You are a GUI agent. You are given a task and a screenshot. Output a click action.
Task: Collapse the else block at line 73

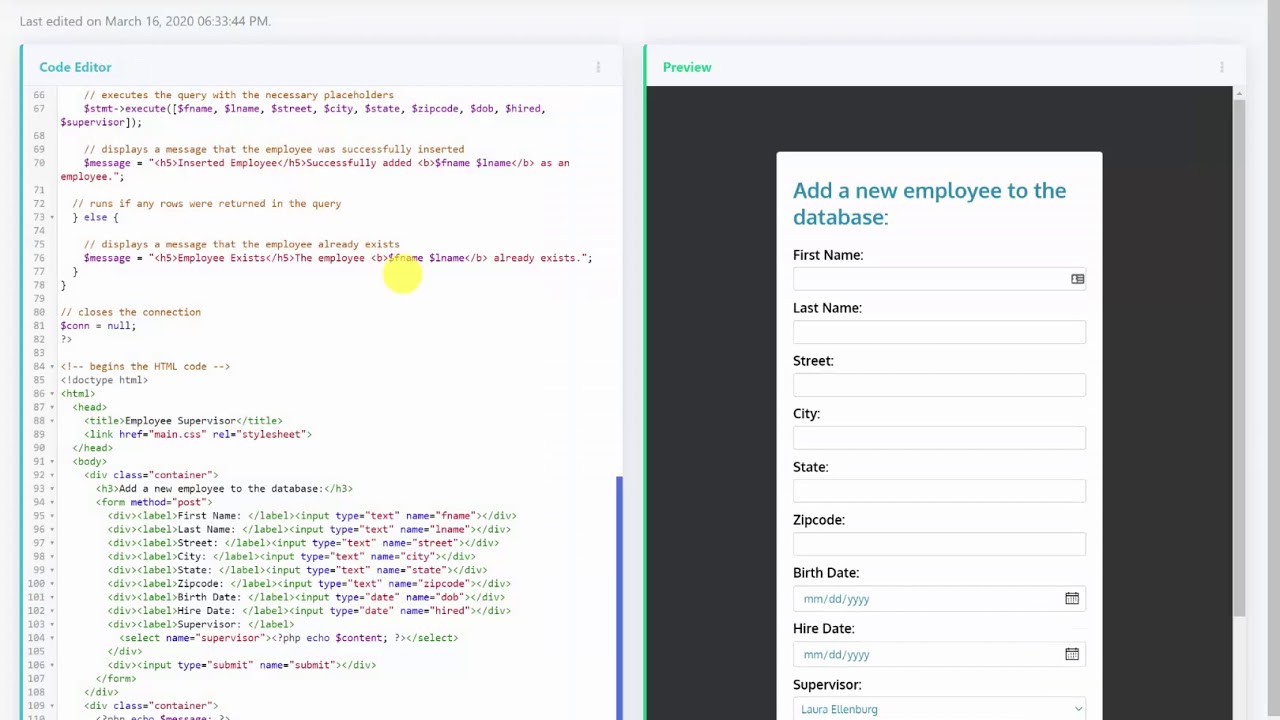pos(52,217)
